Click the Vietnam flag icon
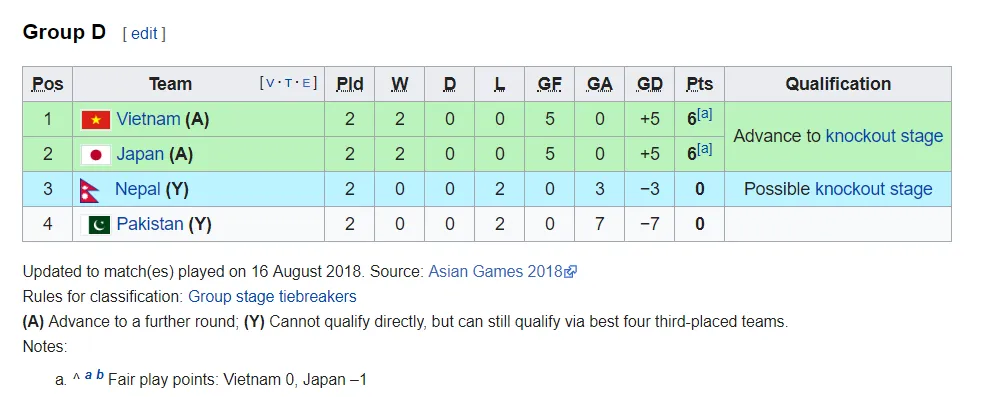The width and height of the screenshot is (982, 397). 96,119
